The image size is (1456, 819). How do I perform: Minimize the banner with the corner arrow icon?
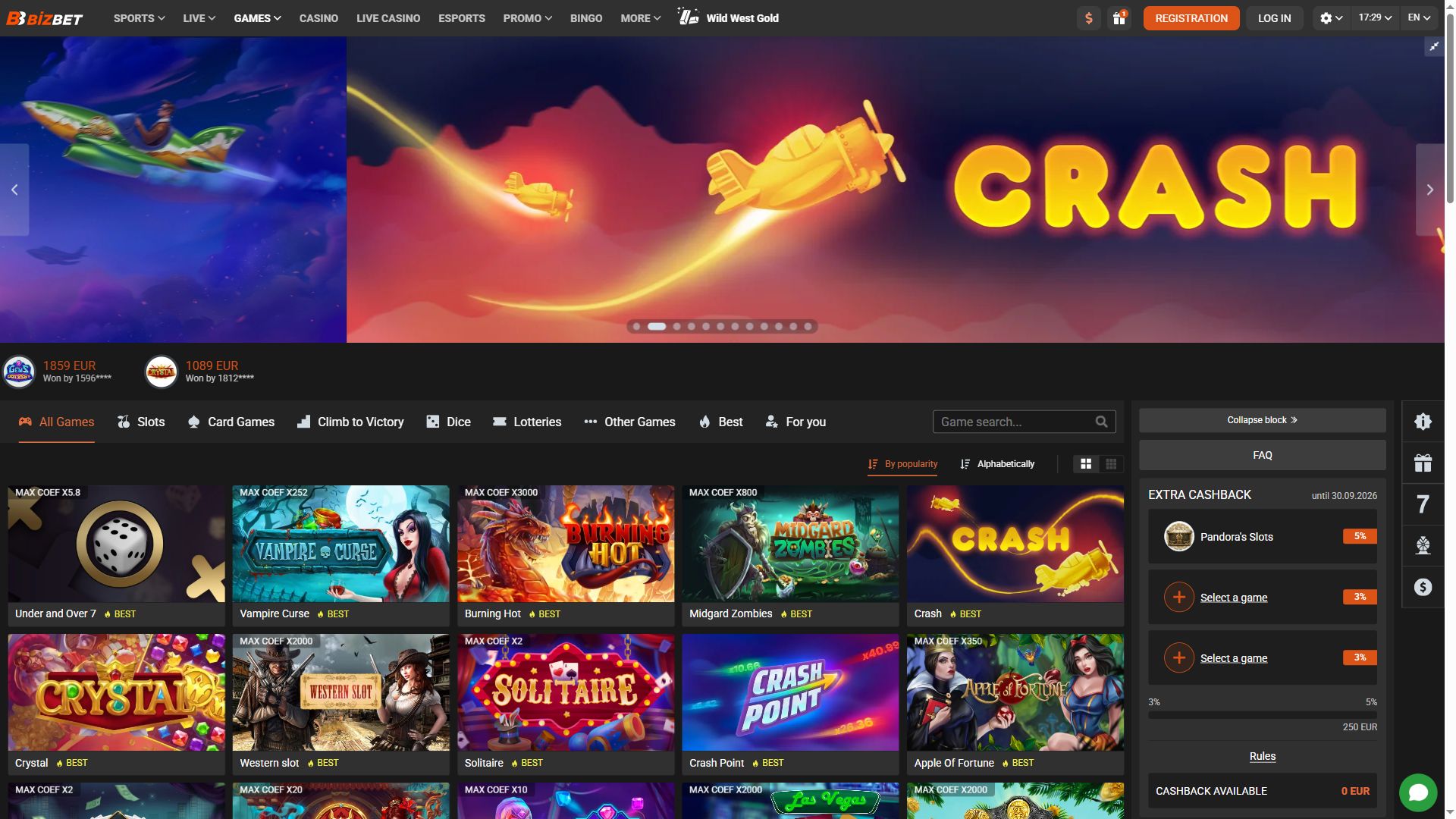1434,47
